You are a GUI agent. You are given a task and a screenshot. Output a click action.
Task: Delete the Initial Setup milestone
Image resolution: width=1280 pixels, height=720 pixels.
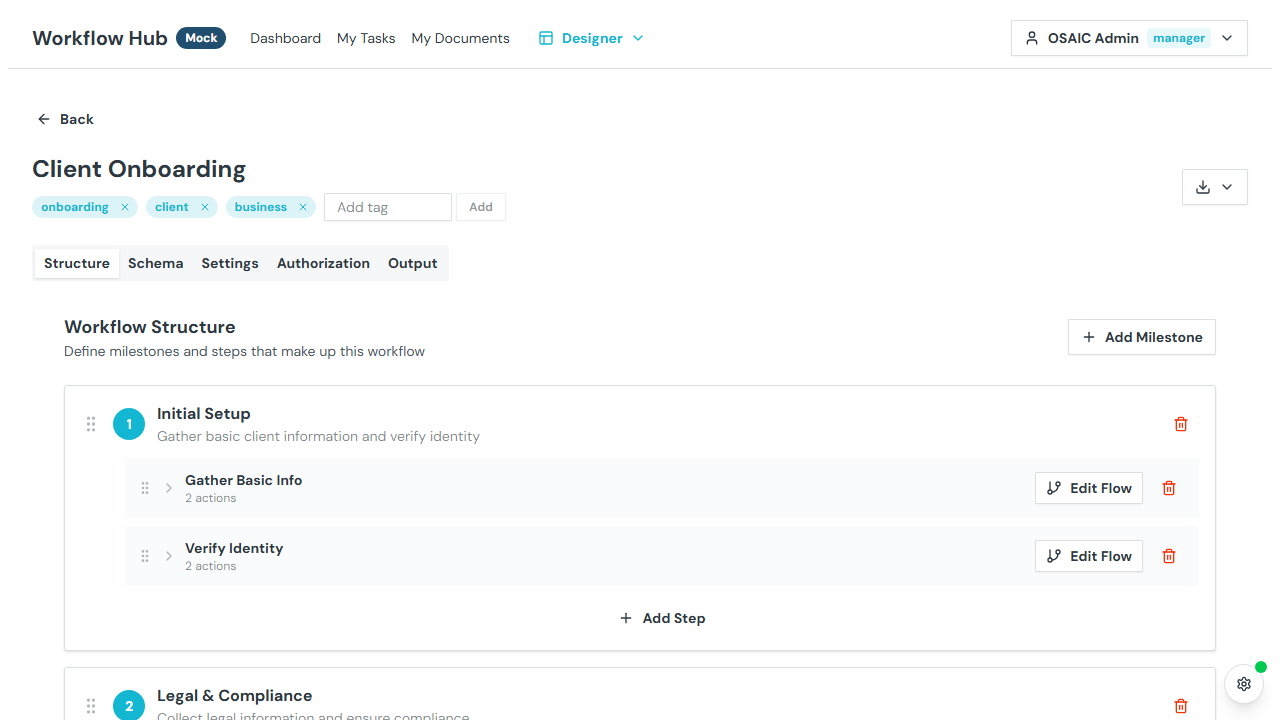[x=1180, y=424]
